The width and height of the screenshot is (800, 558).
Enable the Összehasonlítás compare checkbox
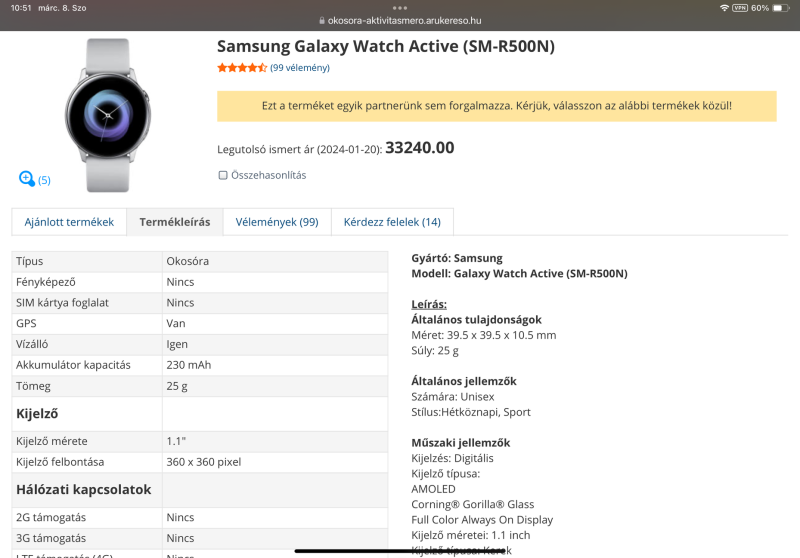tap(223, 175)
